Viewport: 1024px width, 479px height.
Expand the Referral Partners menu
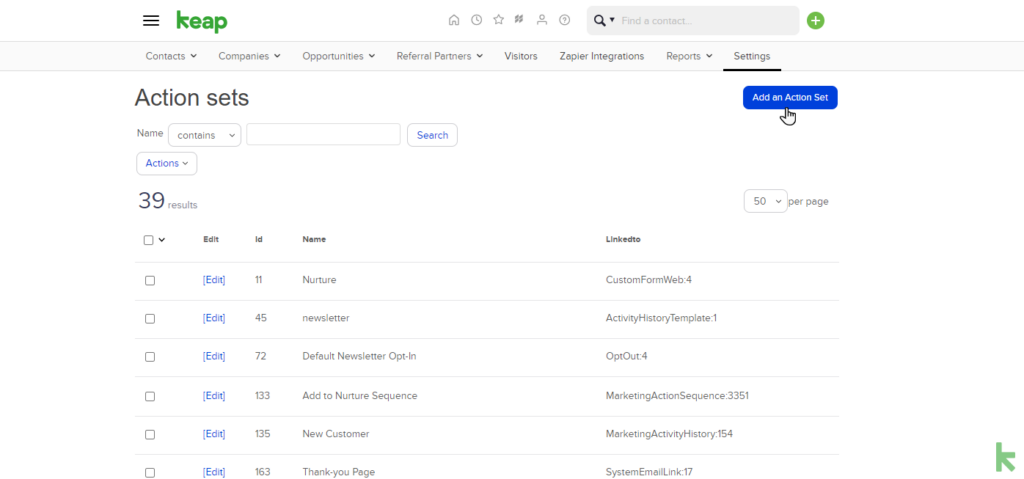tap(440, 56)
